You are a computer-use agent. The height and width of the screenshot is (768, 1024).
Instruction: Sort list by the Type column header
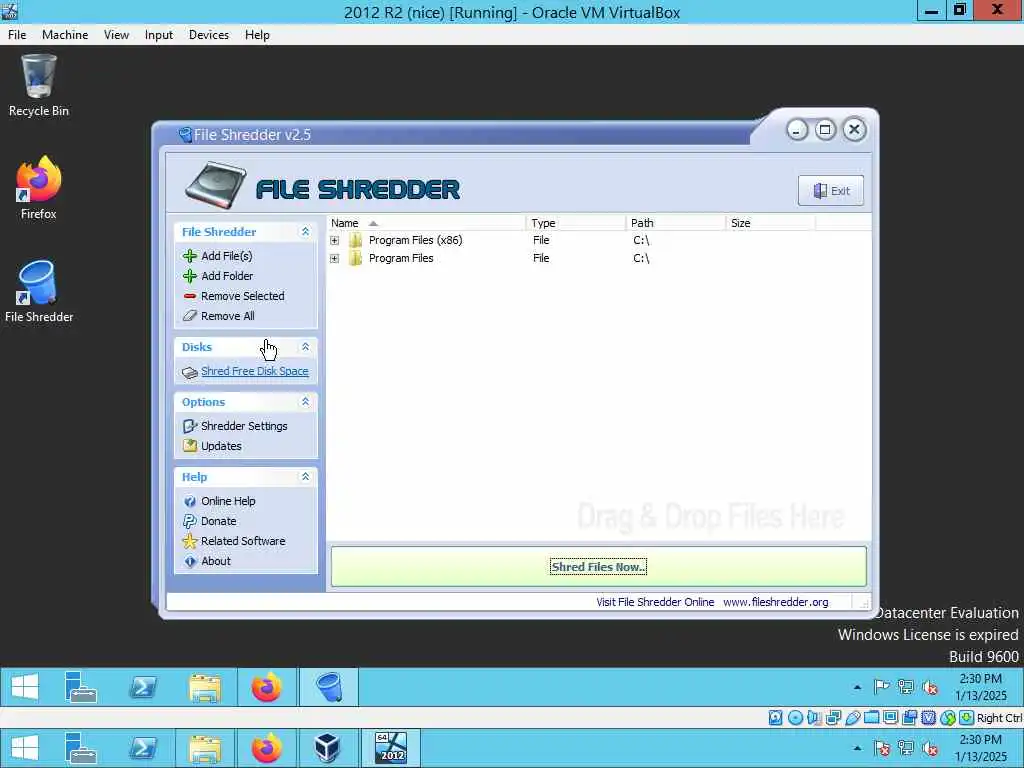pos(576,223)
